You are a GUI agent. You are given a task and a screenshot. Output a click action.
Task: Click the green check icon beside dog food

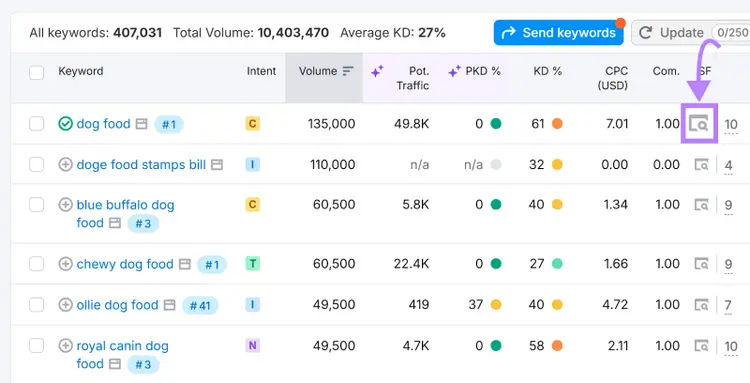click(65, 124)
